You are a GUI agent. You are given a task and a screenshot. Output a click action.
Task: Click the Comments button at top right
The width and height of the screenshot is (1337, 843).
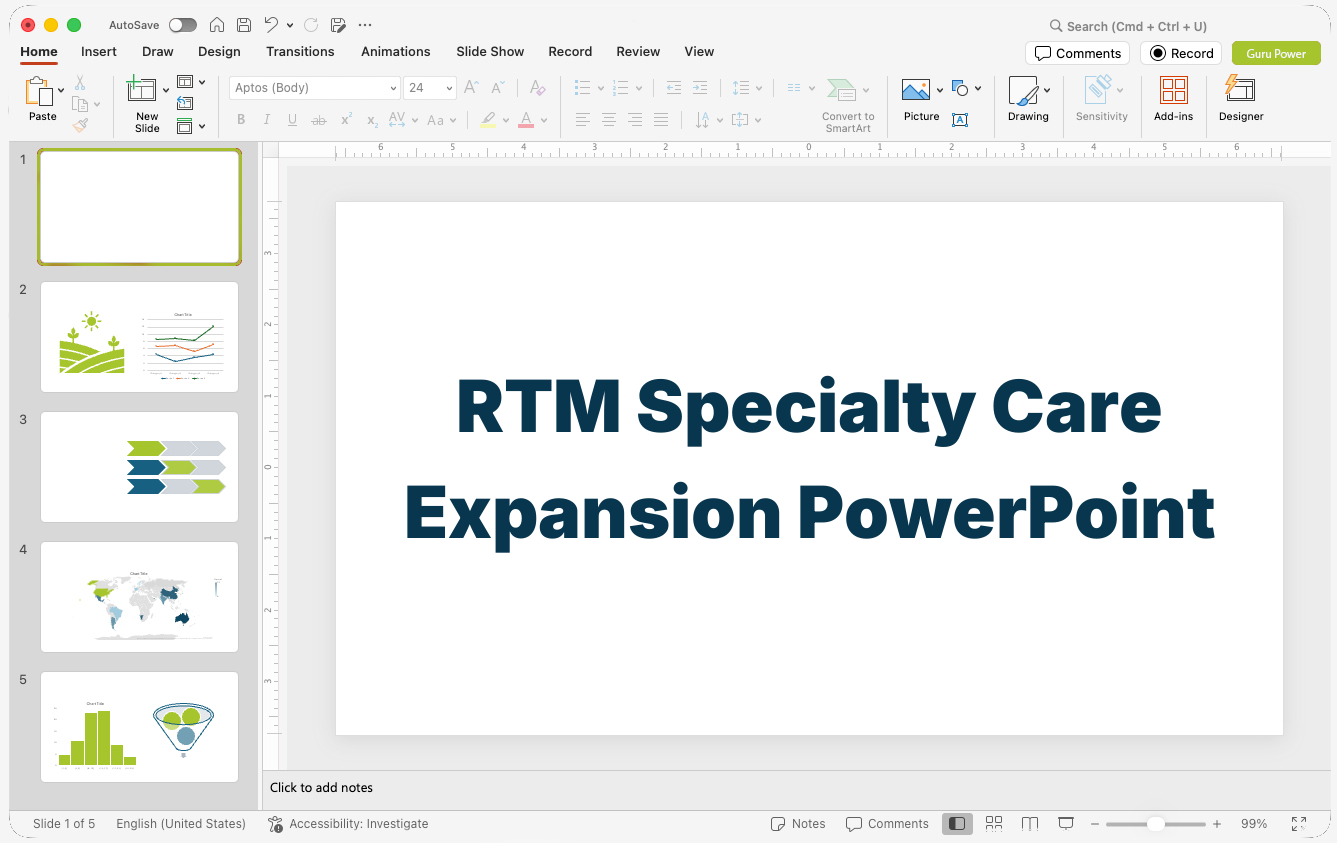1077,53
